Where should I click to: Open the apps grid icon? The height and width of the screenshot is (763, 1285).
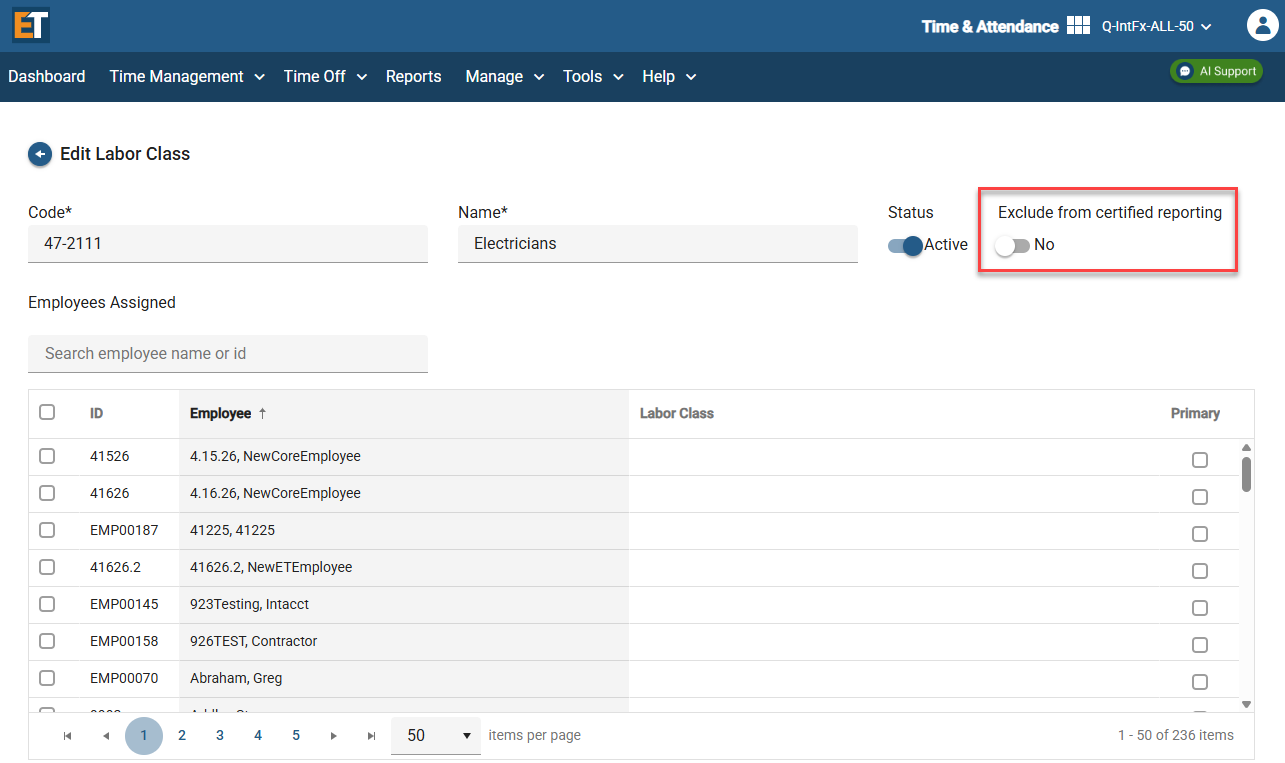coord(1078,26)
